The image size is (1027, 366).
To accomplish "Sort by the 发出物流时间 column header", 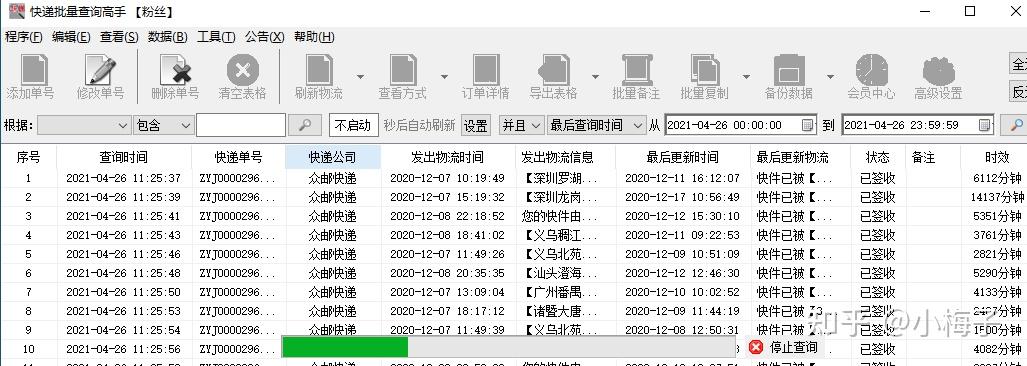I will pyautogui.click(x=447, y=157).
